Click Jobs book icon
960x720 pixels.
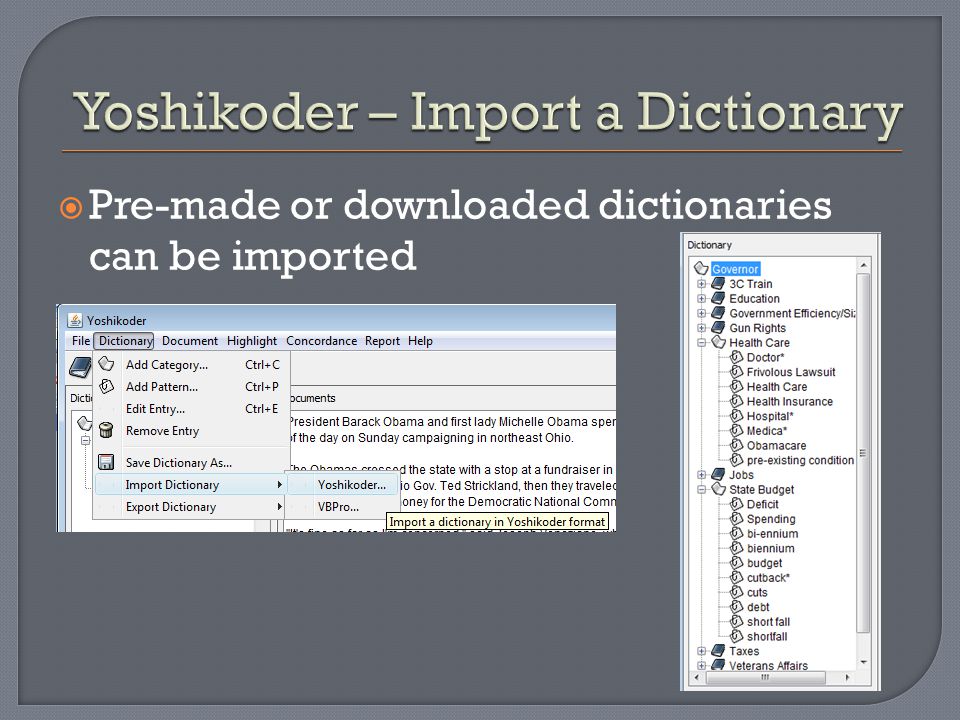(718, 474)
